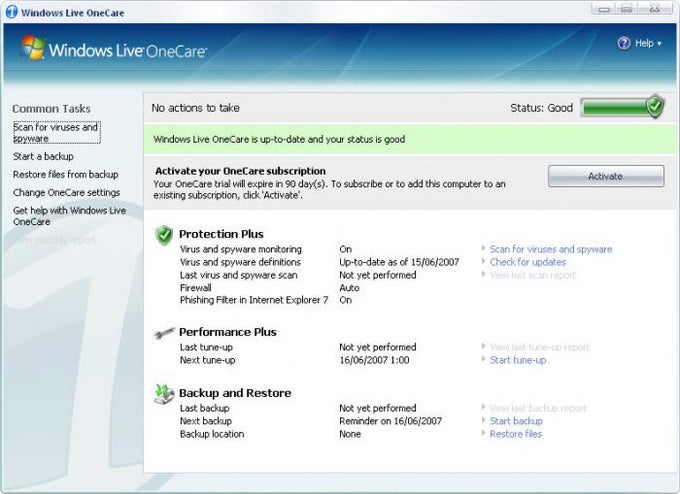Image resolution: width=680 pixels, height=494 pixels.
Task: Click 'No actions to take' text
Action: (x=195, y=108)
